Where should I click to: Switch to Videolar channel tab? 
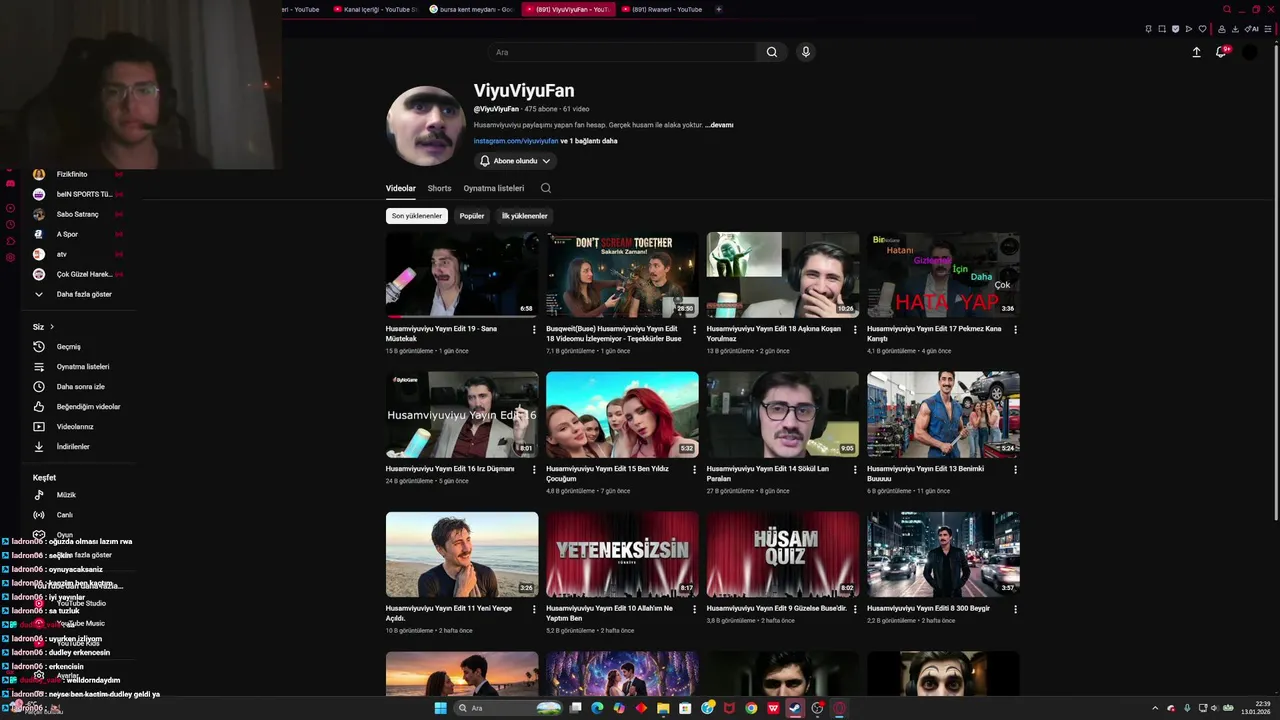(x=401, y=188)
